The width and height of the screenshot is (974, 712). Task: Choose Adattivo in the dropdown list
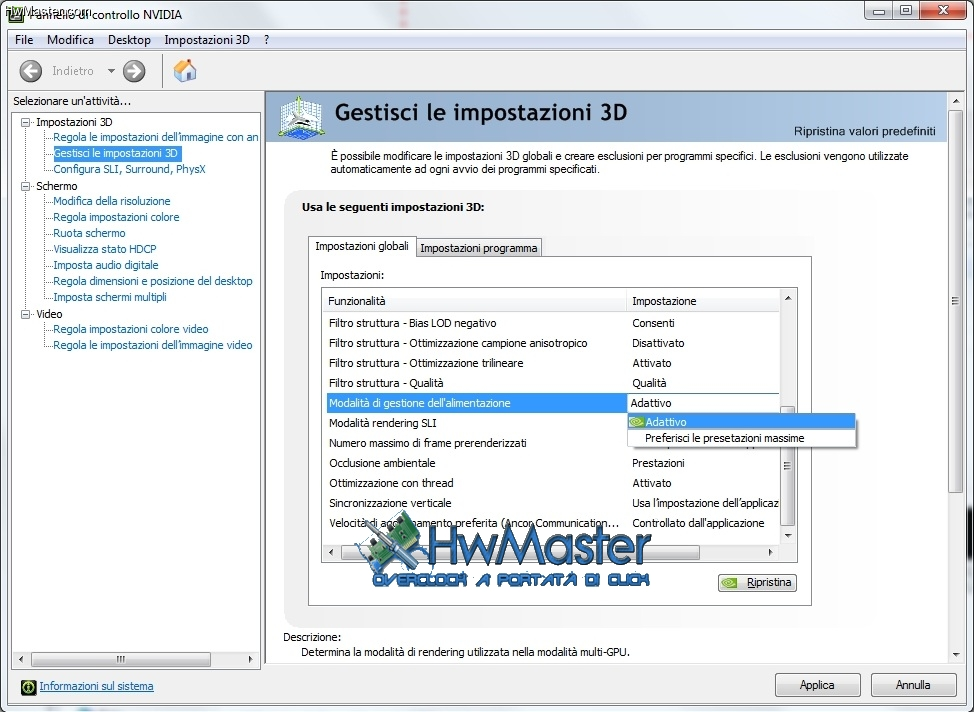tap(742, 422)
